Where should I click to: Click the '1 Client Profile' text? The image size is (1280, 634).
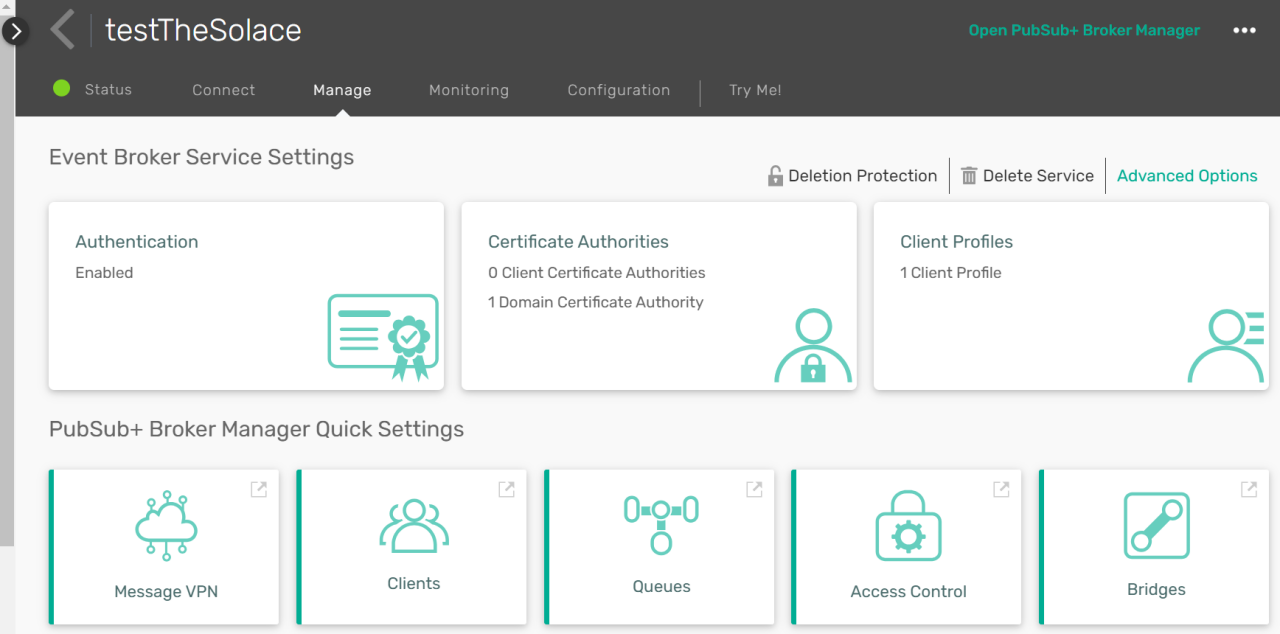950,273
